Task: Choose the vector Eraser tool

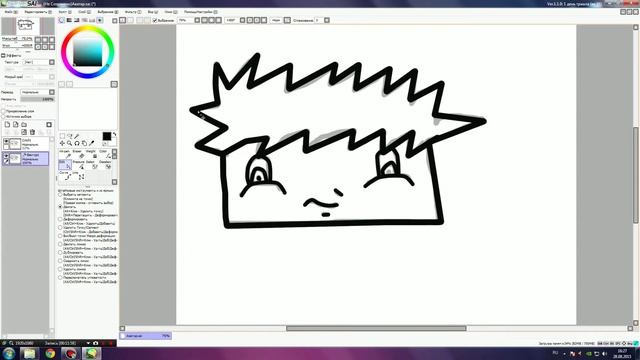Action: click(78, 155)
